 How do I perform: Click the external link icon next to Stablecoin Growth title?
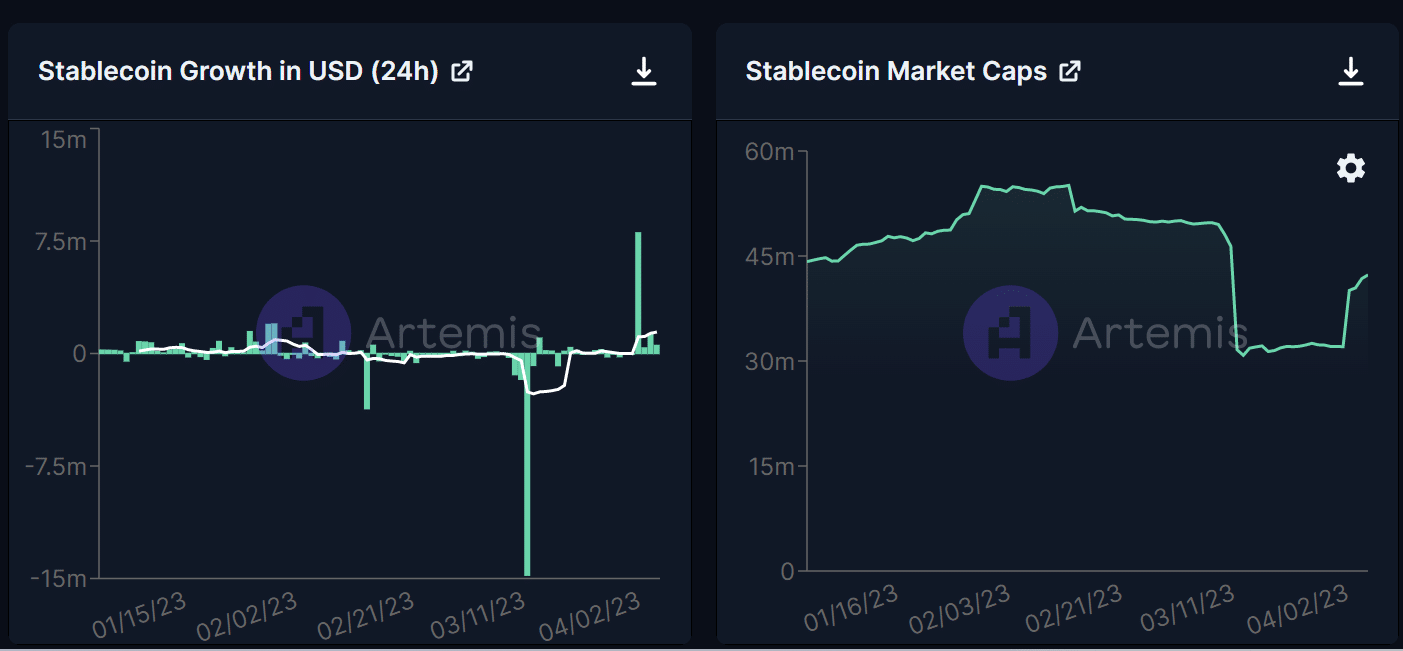[461, 71]
